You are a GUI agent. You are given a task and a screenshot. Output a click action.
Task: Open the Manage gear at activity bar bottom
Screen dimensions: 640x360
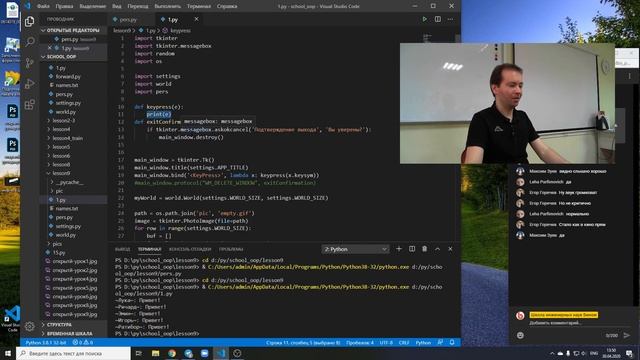coord(29,326)
